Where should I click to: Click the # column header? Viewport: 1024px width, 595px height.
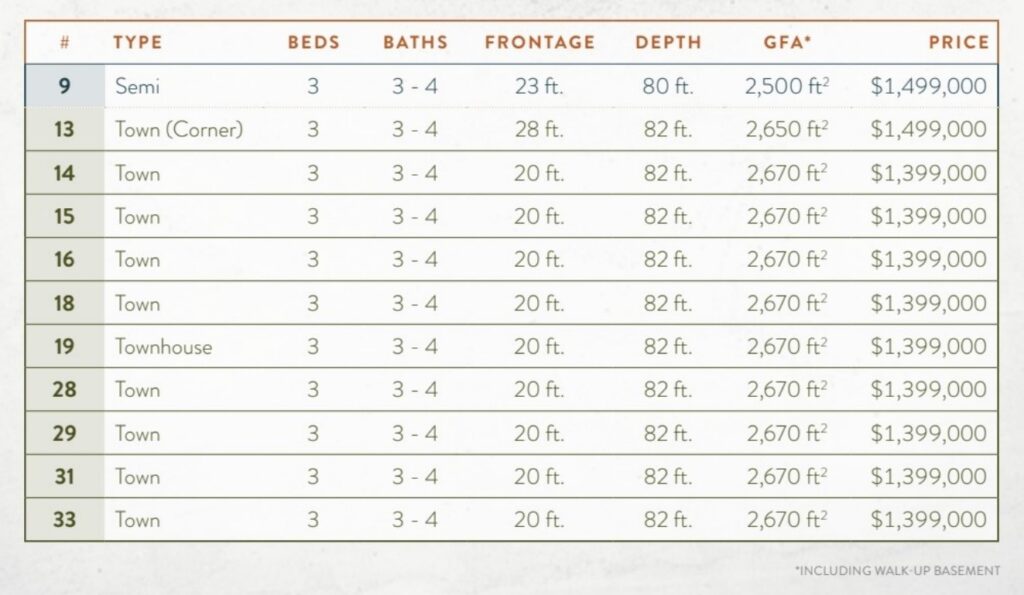pyautogui.click(x=64, y=42)
